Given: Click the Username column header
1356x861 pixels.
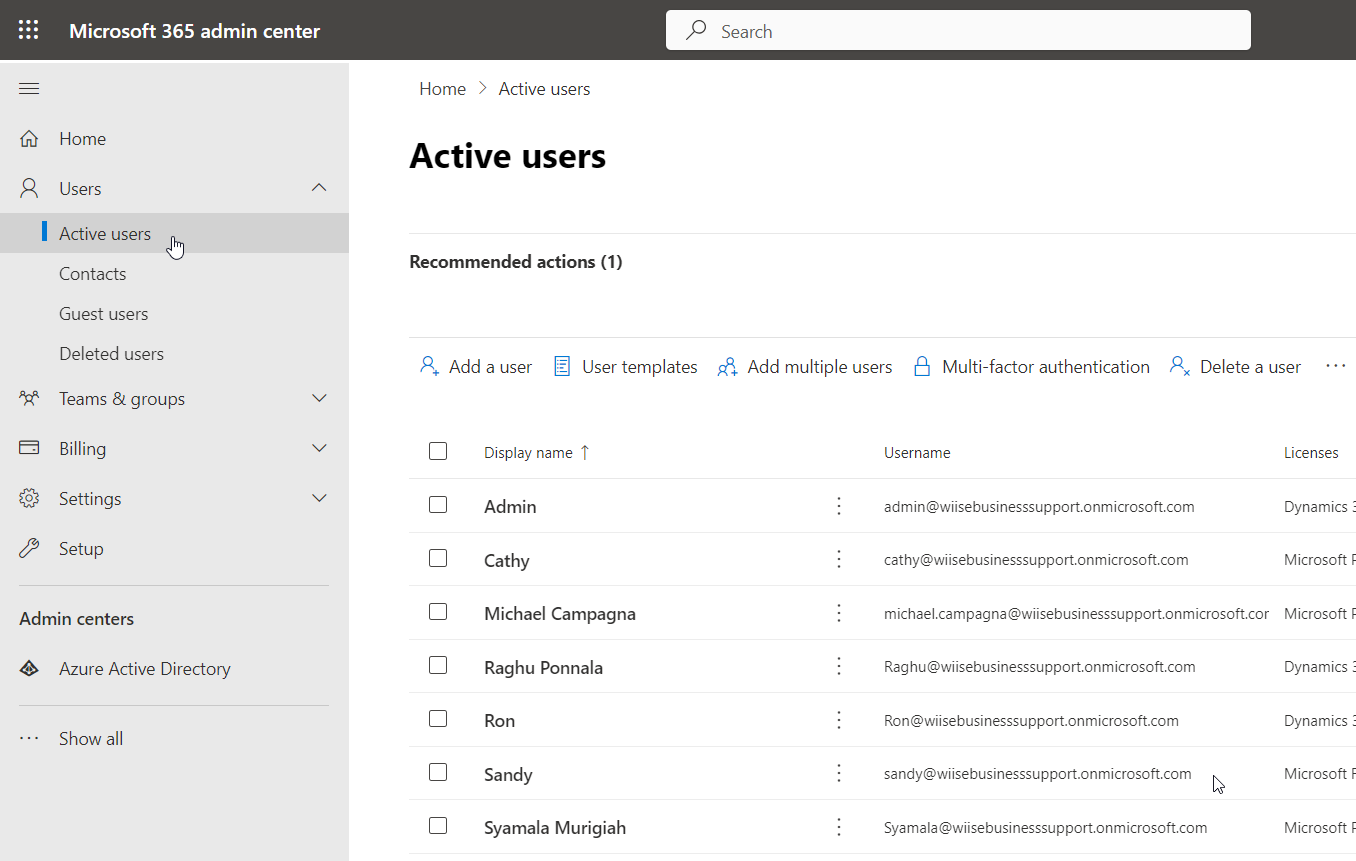Looking at the screenshot, I should coord(917,453).
